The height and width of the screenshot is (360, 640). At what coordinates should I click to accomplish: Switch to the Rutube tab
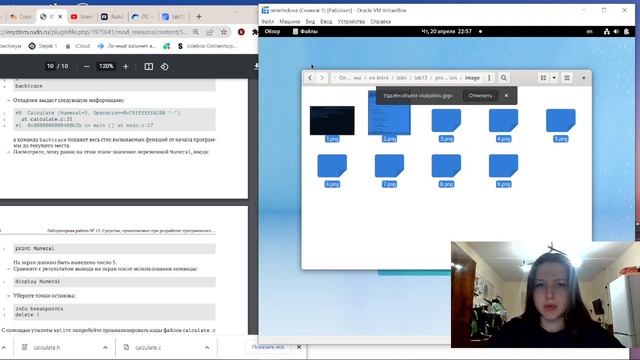(112, 17)
